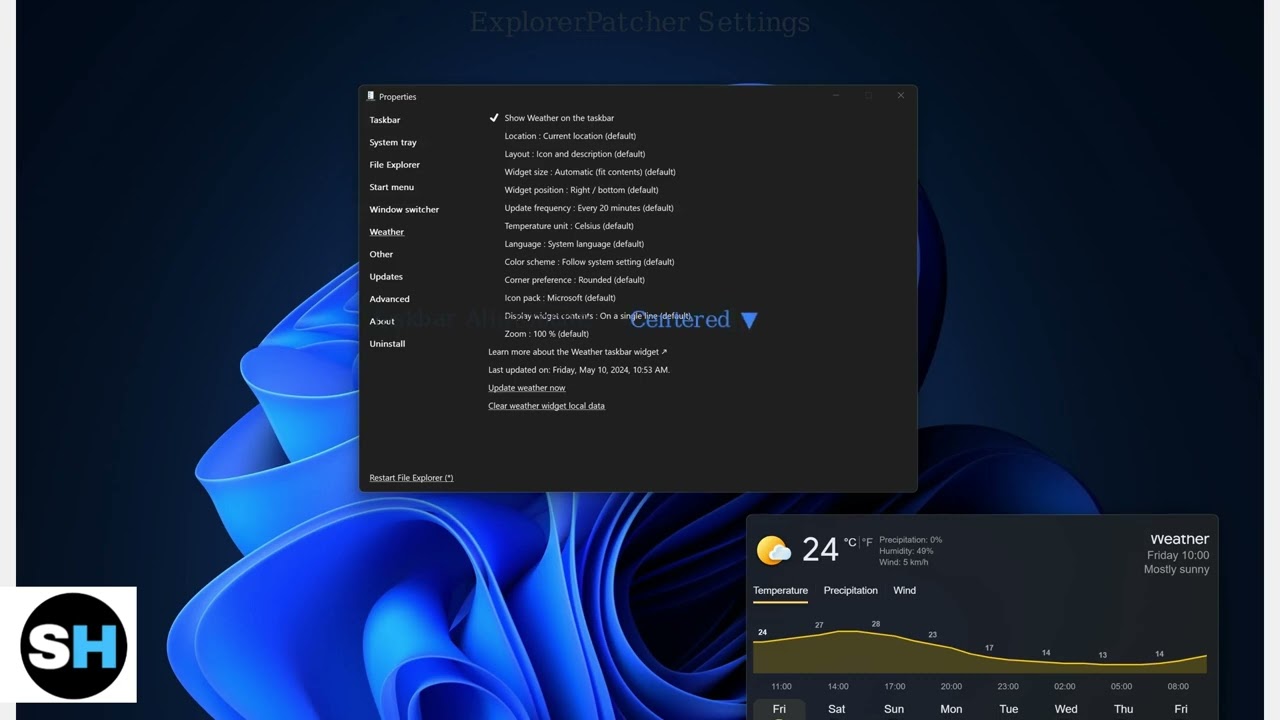Change Zoom 100 % option
The width and height of the screenshot is (1280, 720).
tap(547, 334)
